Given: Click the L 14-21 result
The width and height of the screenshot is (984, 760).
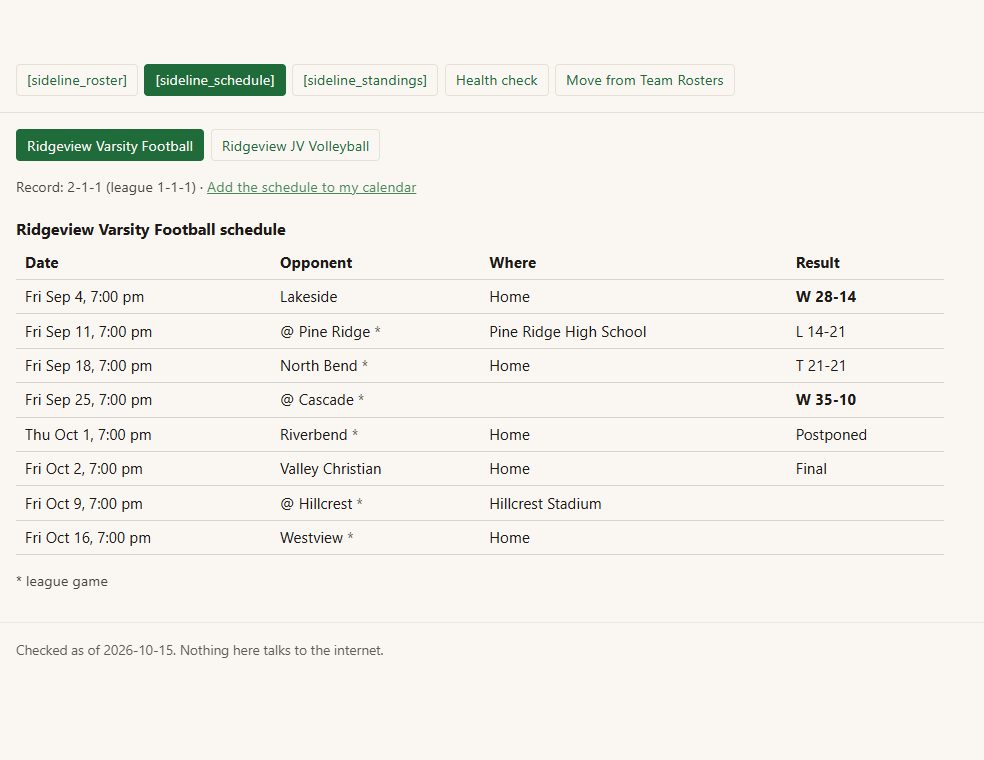Looking at the screenshot, I should pos(820,332).
